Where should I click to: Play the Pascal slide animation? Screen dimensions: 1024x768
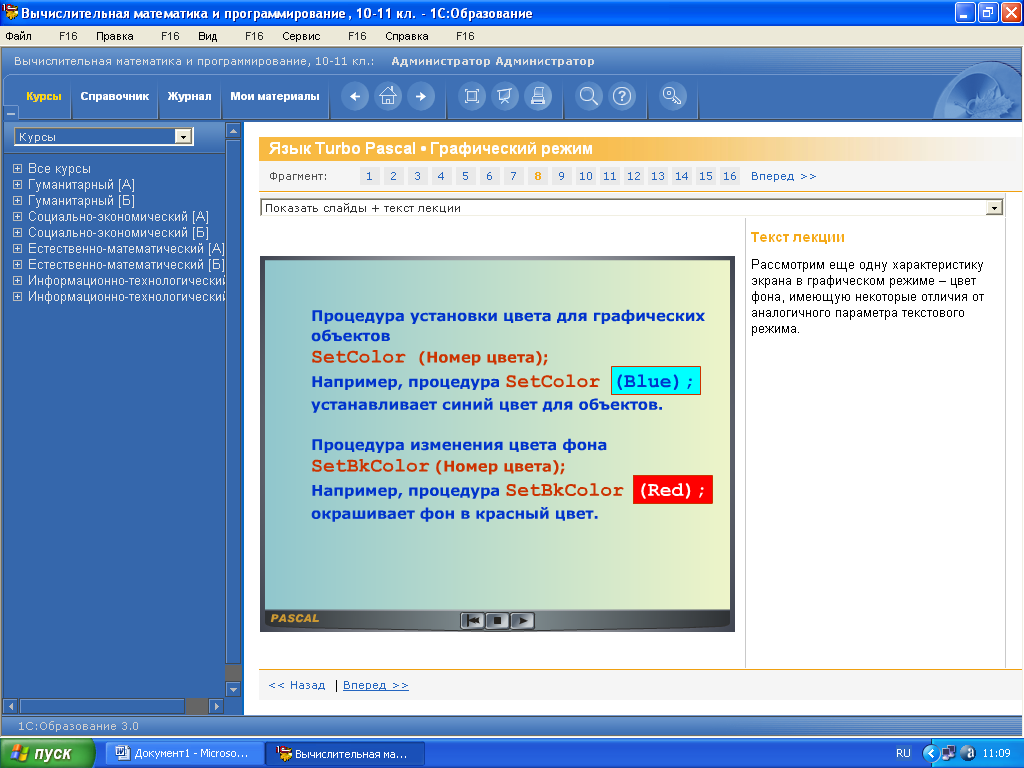522,620
